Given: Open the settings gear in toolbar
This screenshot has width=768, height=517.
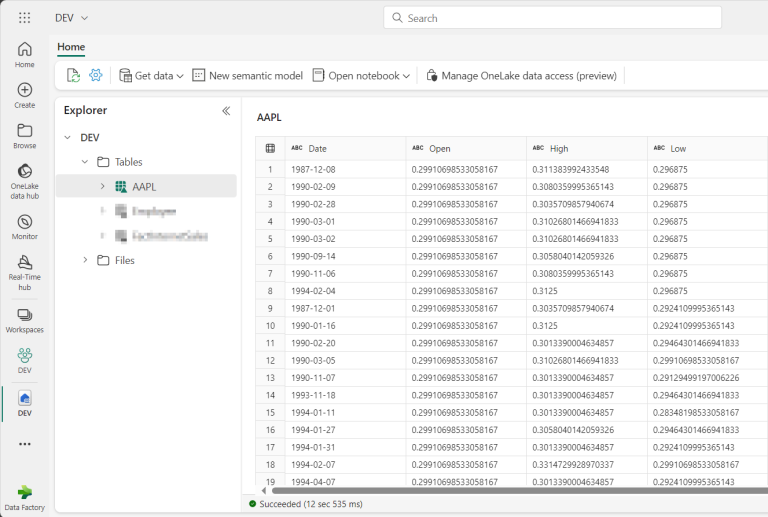Looking at the screenshot, I should coord(96,75).
